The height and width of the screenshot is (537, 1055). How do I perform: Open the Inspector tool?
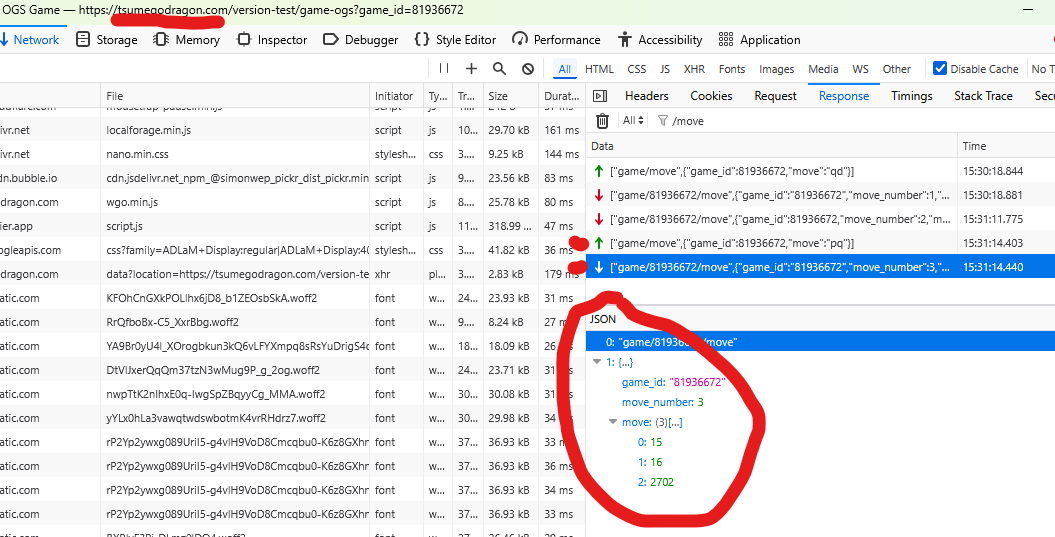pos(272,40)
